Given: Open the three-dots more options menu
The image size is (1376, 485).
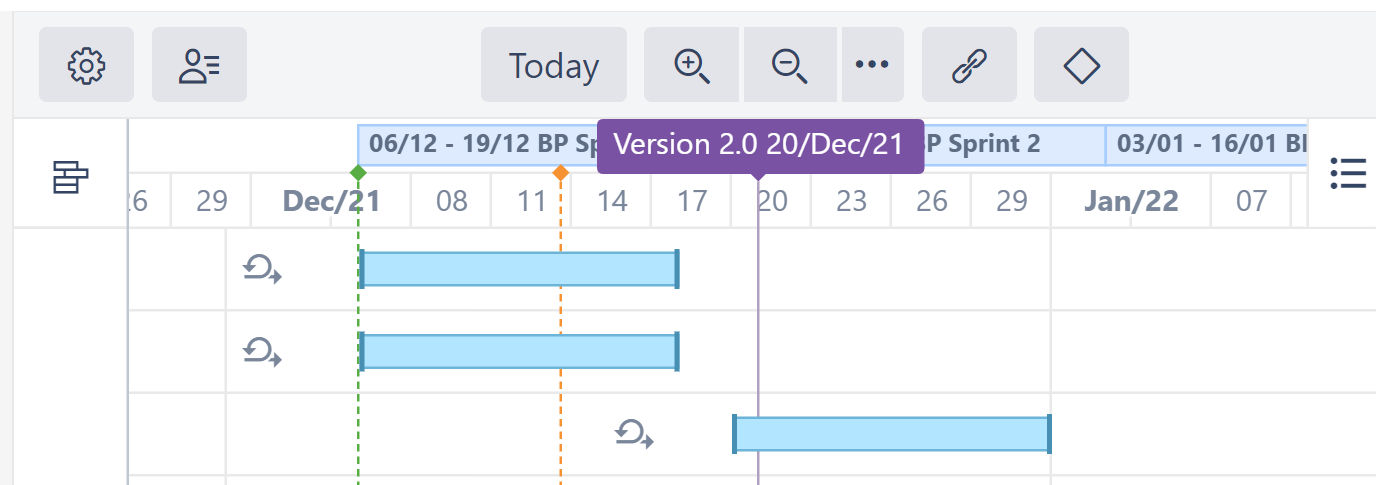Looking at the screenshot, I should point(872,65).
